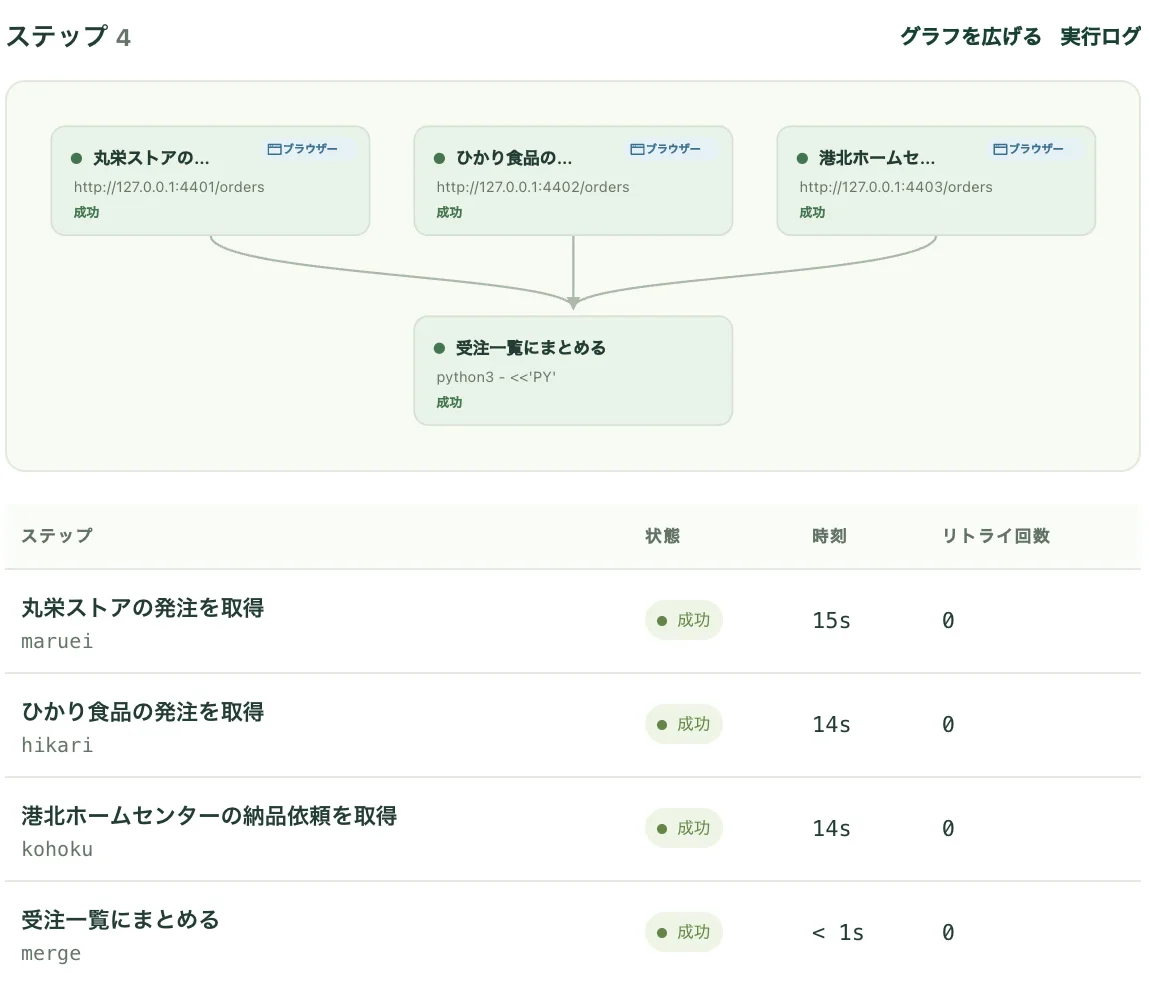The image size is (1150, 1000).
Task: Click URL http://127.0.0.1:4402/orders
Action: click(532, 187)
